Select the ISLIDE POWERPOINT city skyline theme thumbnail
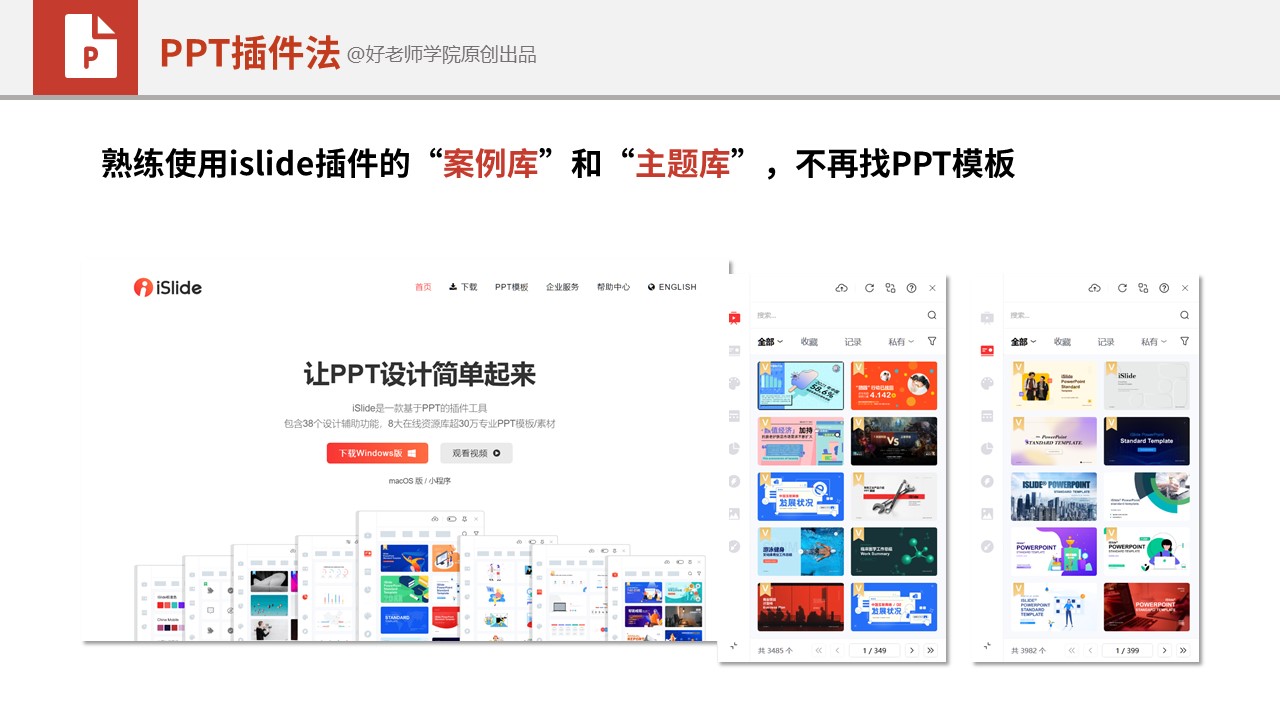 click(x=1054, y=496)
